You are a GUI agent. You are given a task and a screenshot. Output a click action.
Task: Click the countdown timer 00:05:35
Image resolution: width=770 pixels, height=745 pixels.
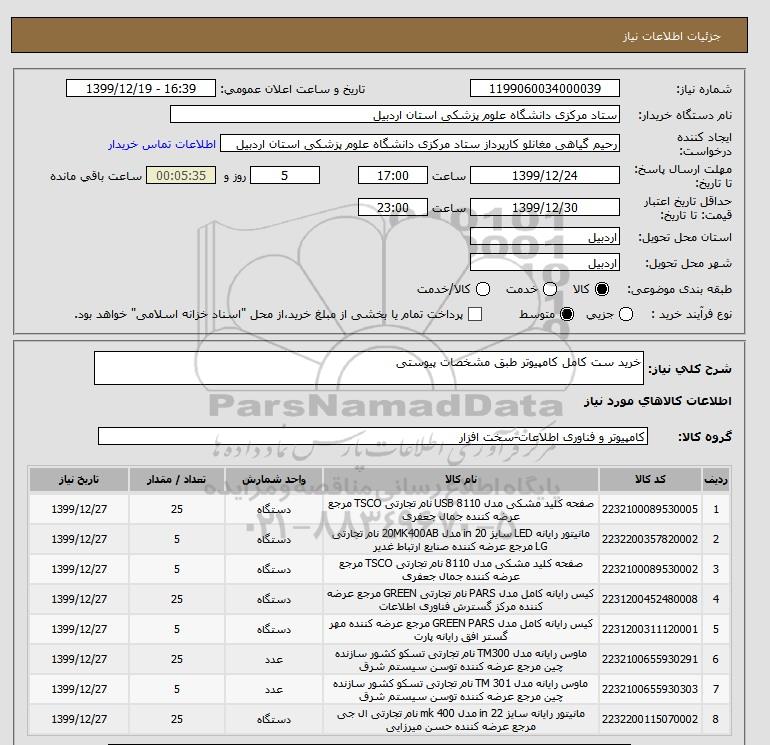(181, 175)
